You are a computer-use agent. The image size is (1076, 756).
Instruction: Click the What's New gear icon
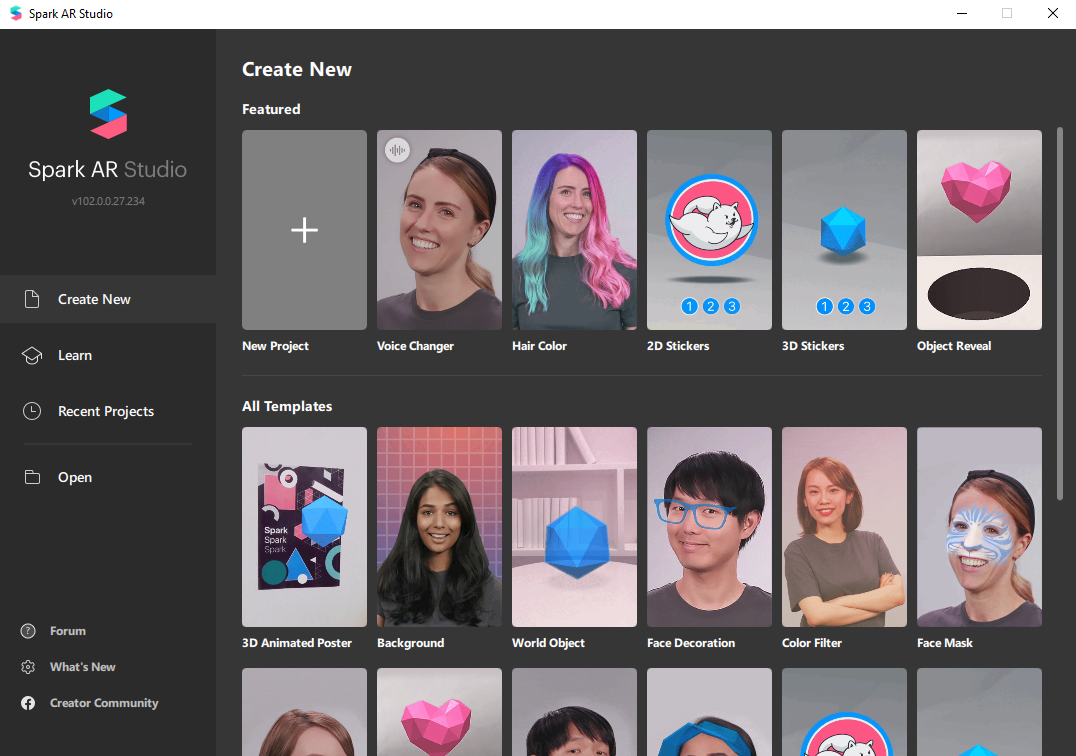pos(28,667)
